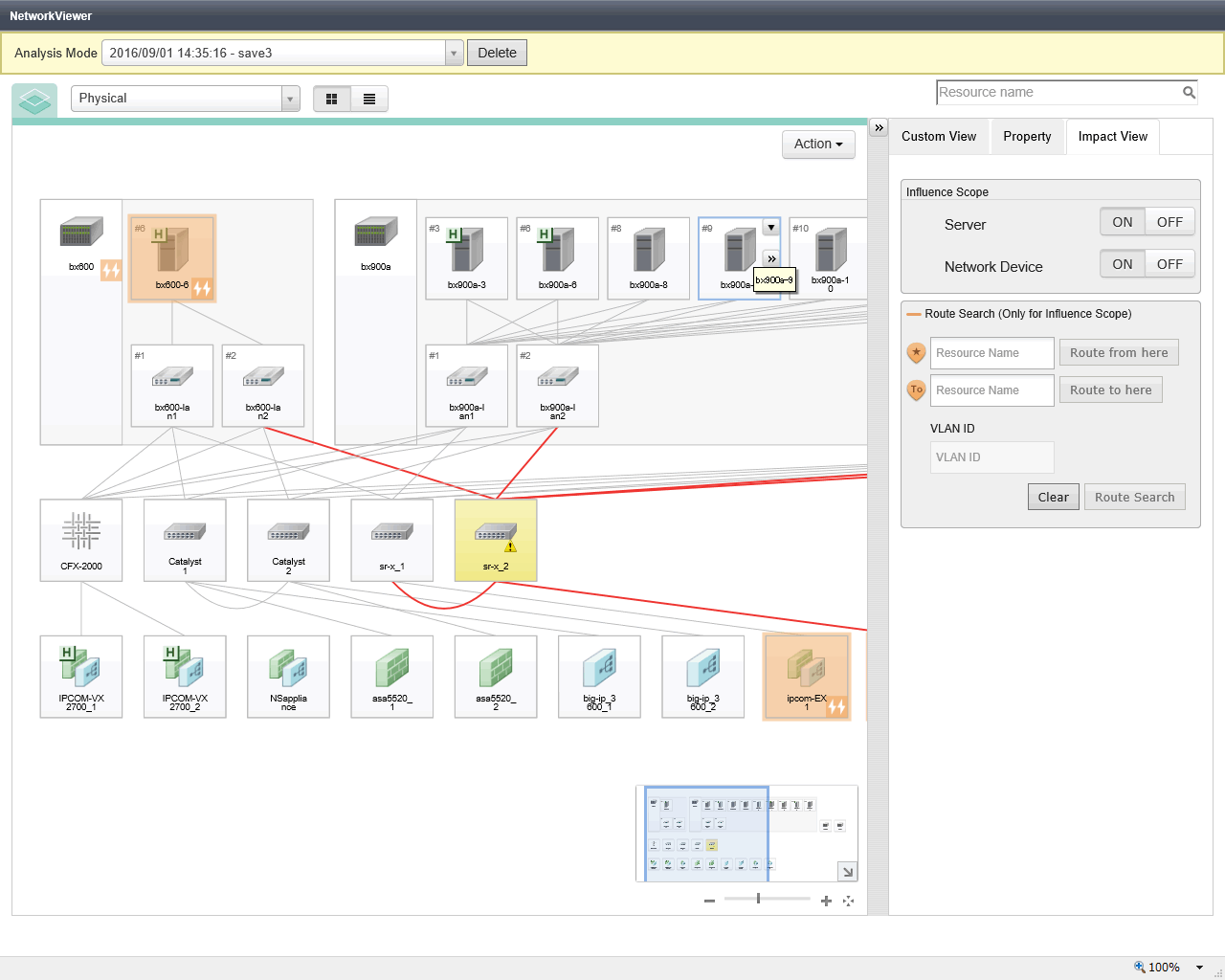Switch to grid tile view
Viewport: 1225px width, 980px height.
pos(332,99)
